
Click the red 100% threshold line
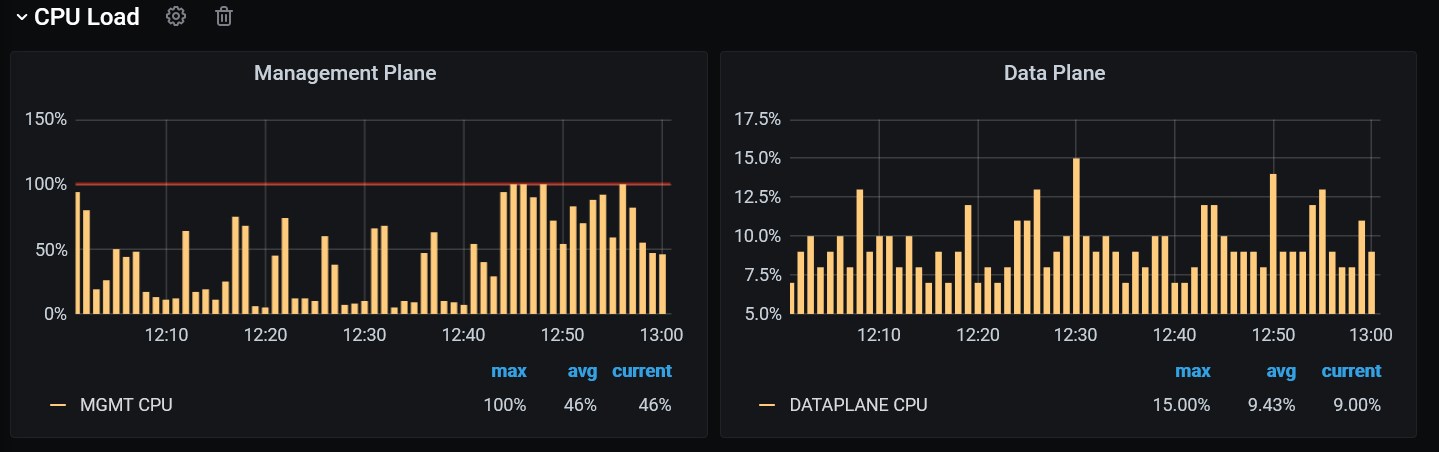(300, 184)
